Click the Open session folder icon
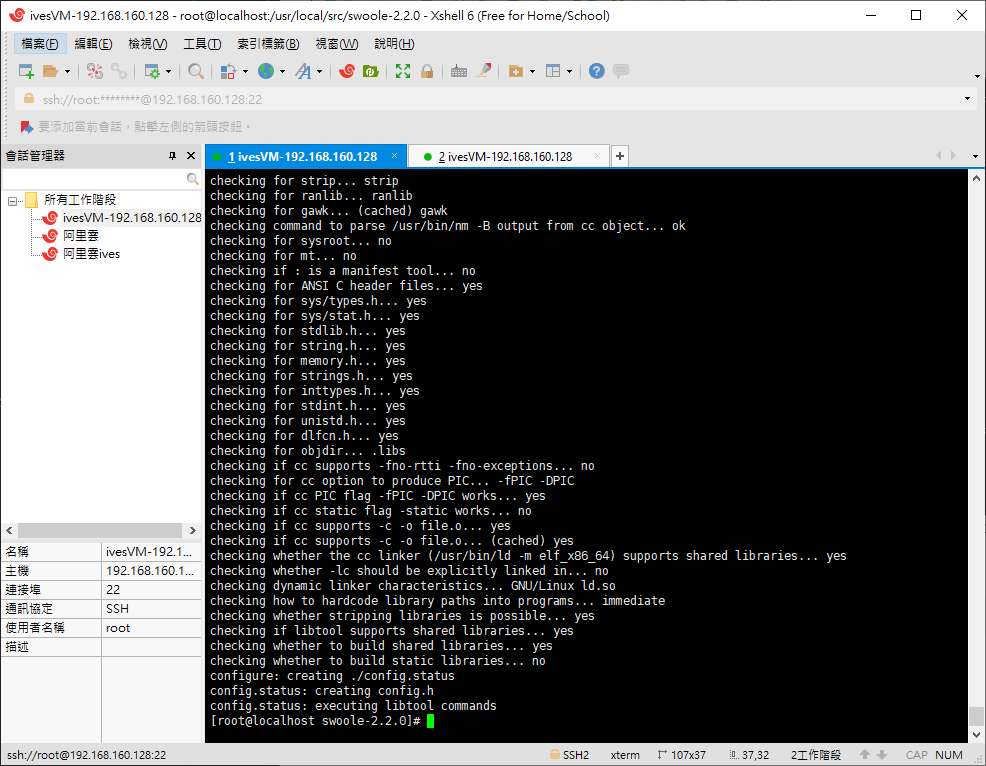986x766 pixels. coord(50,71)
